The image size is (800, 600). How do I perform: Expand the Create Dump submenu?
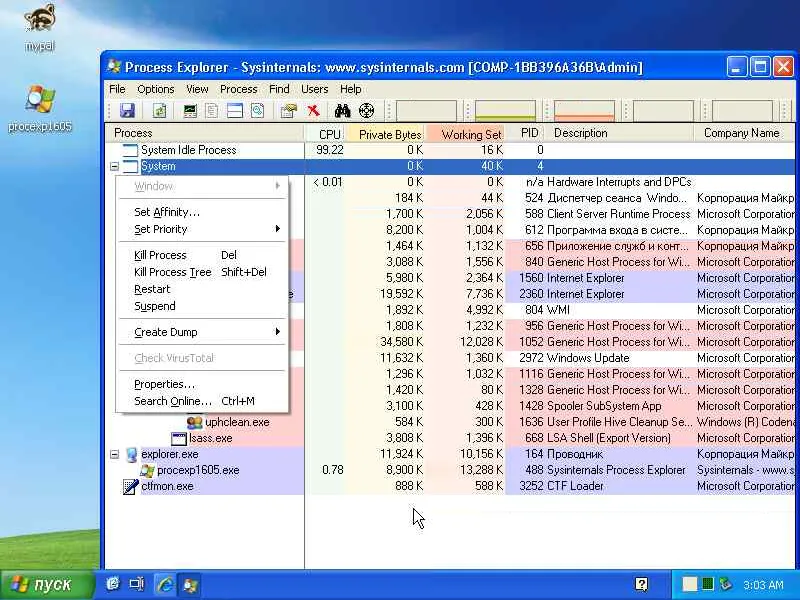(202, 332)
